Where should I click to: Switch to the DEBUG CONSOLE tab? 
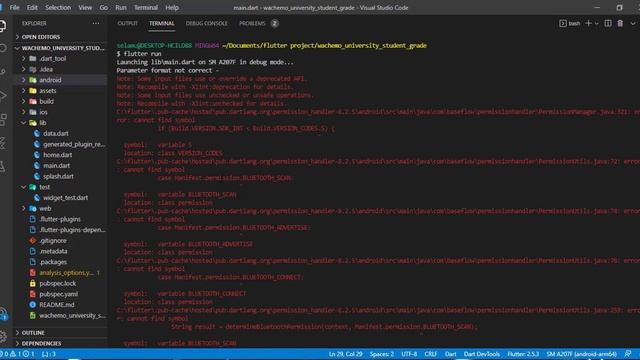pos(207,23)
